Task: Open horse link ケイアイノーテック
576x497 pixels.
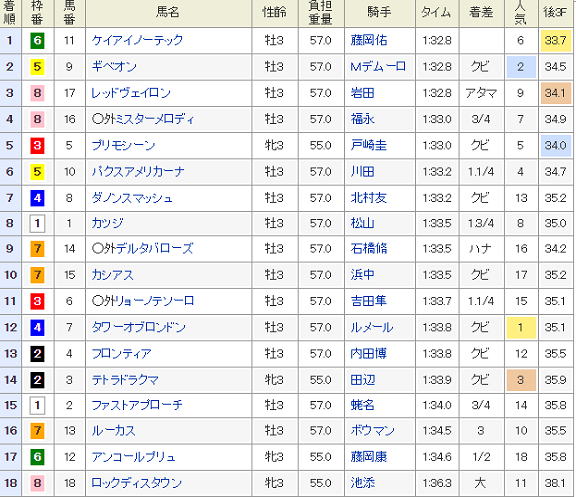Action: tap(137, 40)
